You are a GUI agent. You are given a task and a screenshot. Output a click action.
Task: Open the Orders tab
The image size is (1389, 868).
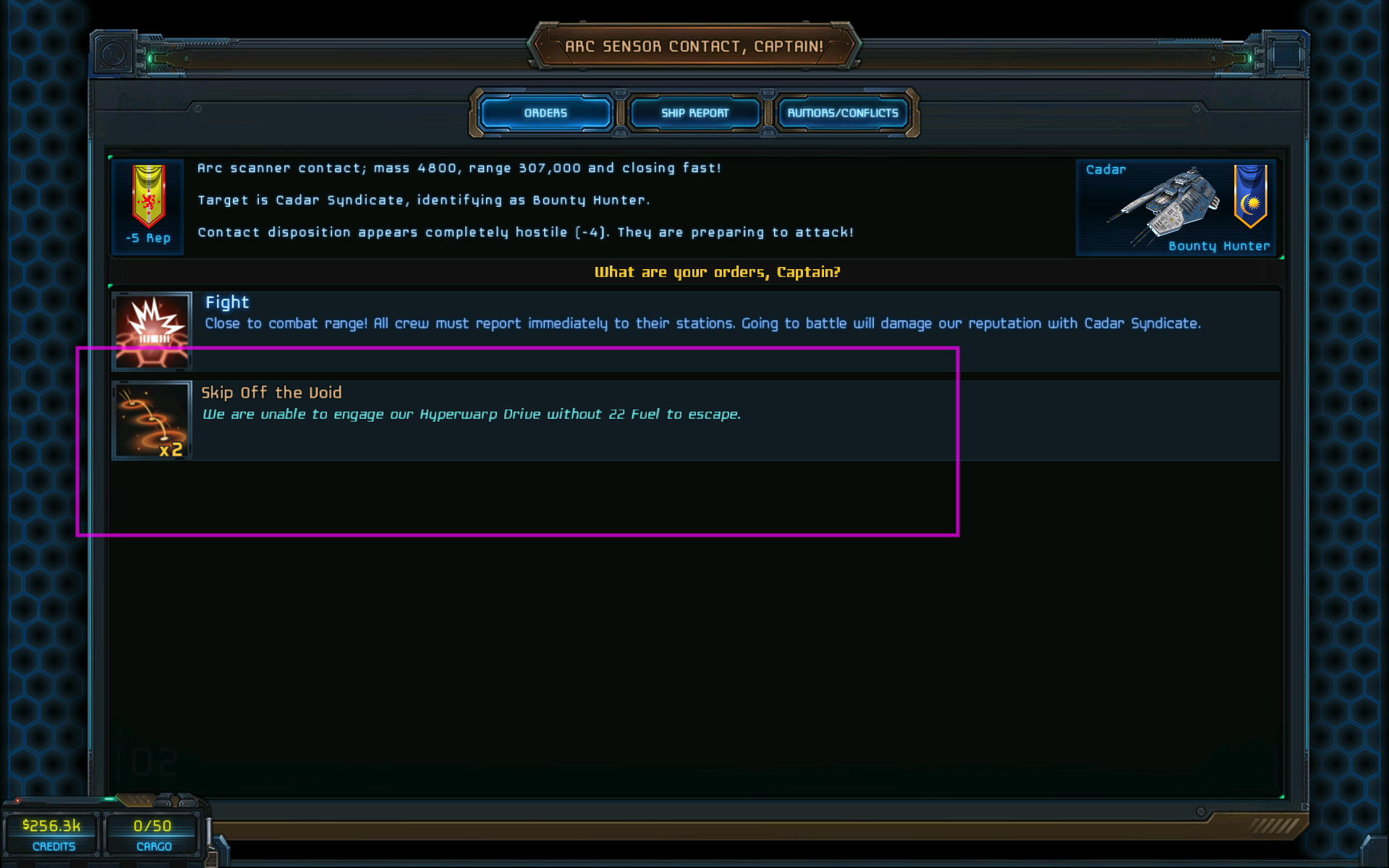click(x=545, y=113)
